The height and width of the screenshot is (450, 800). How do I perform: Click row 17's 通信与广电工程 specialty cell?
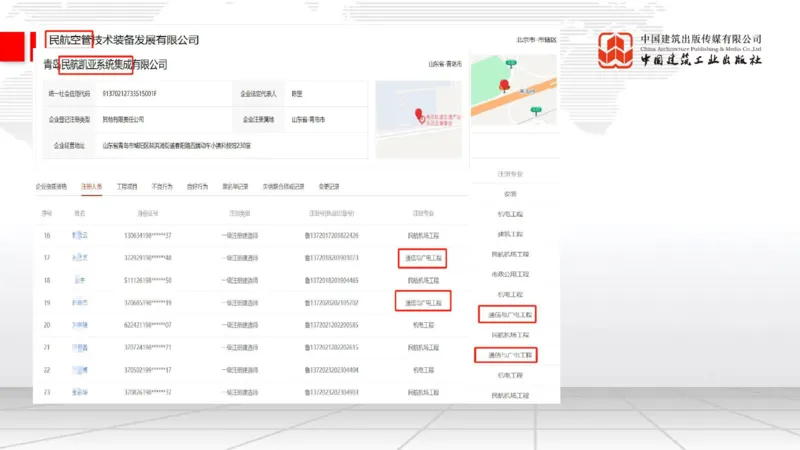pyautogui.click(x=423, y=258)
